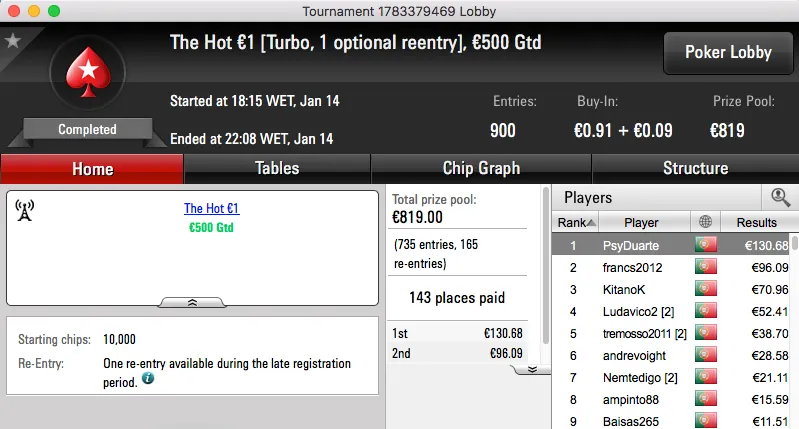The width and height of the screenshot is (799, 429).
Task: Click the Portugal flag beside KitanoK
Action: [x=708, y=290]
